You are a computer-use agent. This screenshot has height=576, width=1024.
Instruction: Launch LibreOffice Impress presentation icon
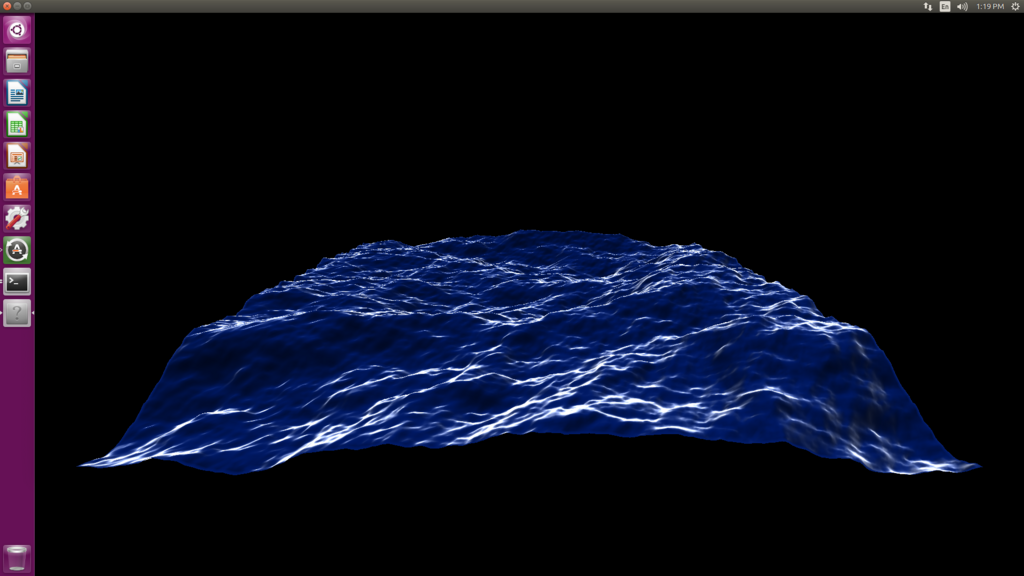point(17,155)
